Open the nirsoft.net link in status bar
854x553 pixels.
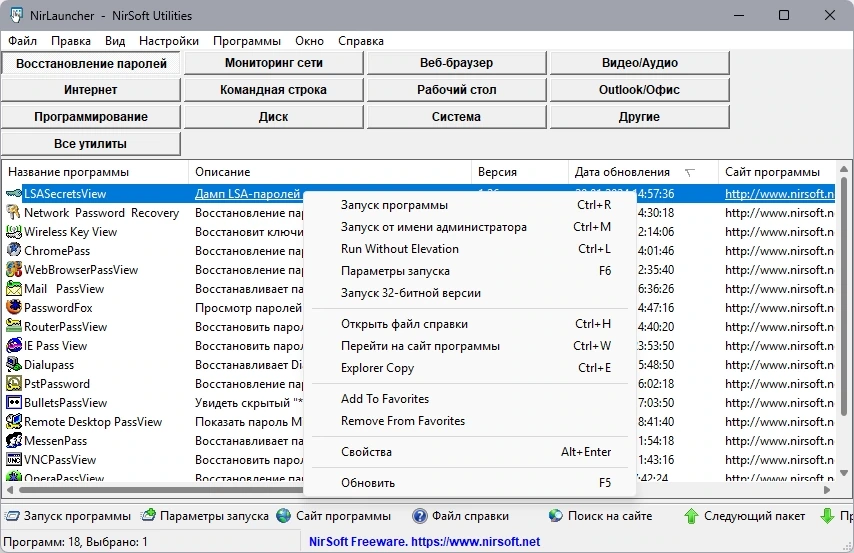click(424, 542)
